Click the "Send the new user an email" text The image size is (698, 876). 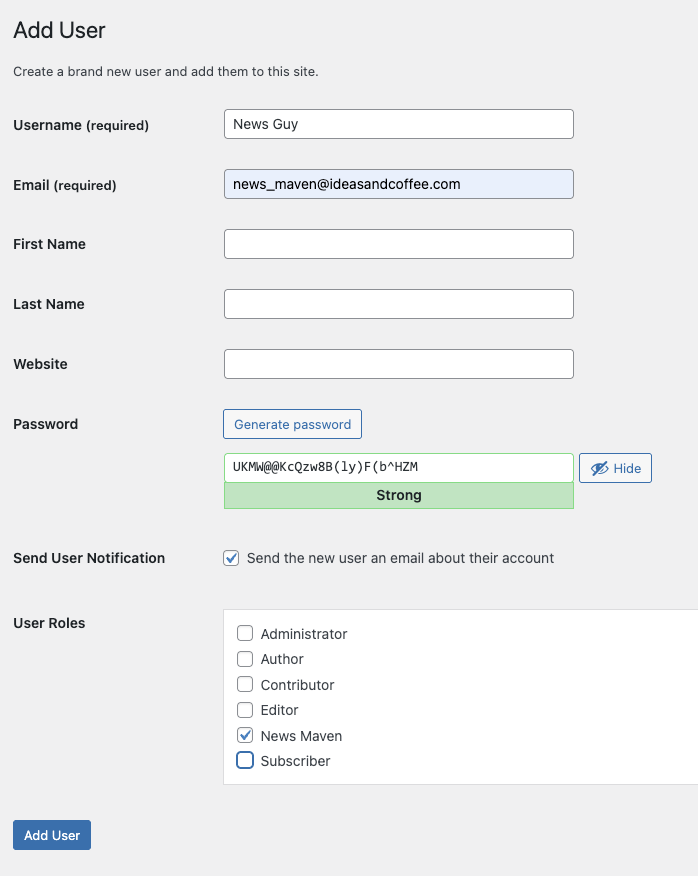(x=400, y=558)
